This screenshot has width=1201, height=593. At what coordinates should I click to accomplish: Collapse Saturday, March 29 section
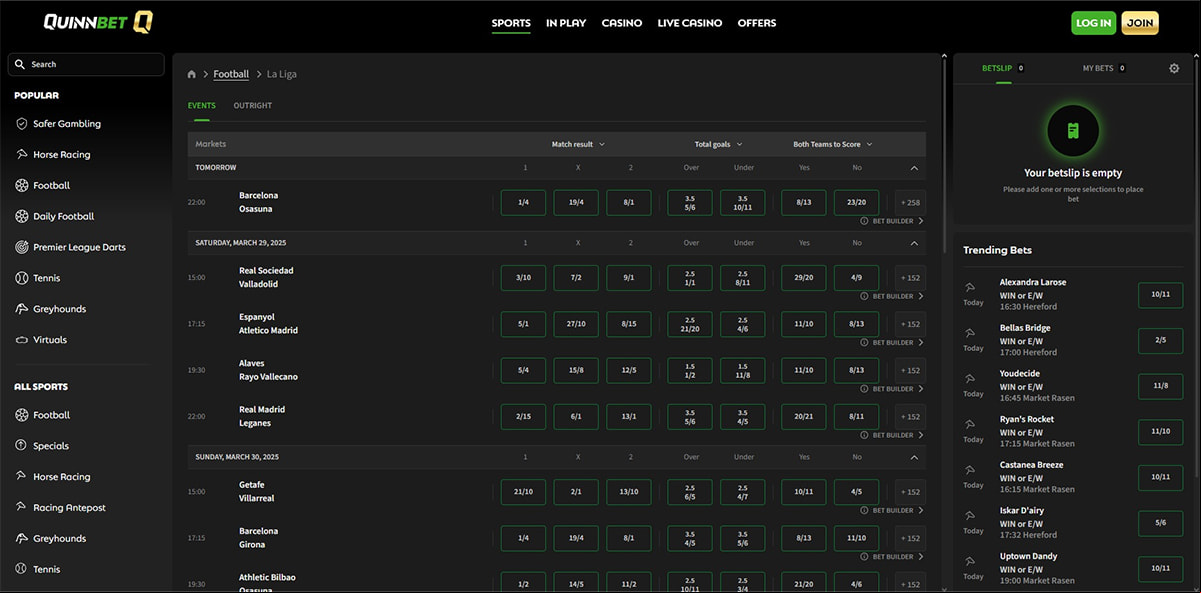coord(914,243)
